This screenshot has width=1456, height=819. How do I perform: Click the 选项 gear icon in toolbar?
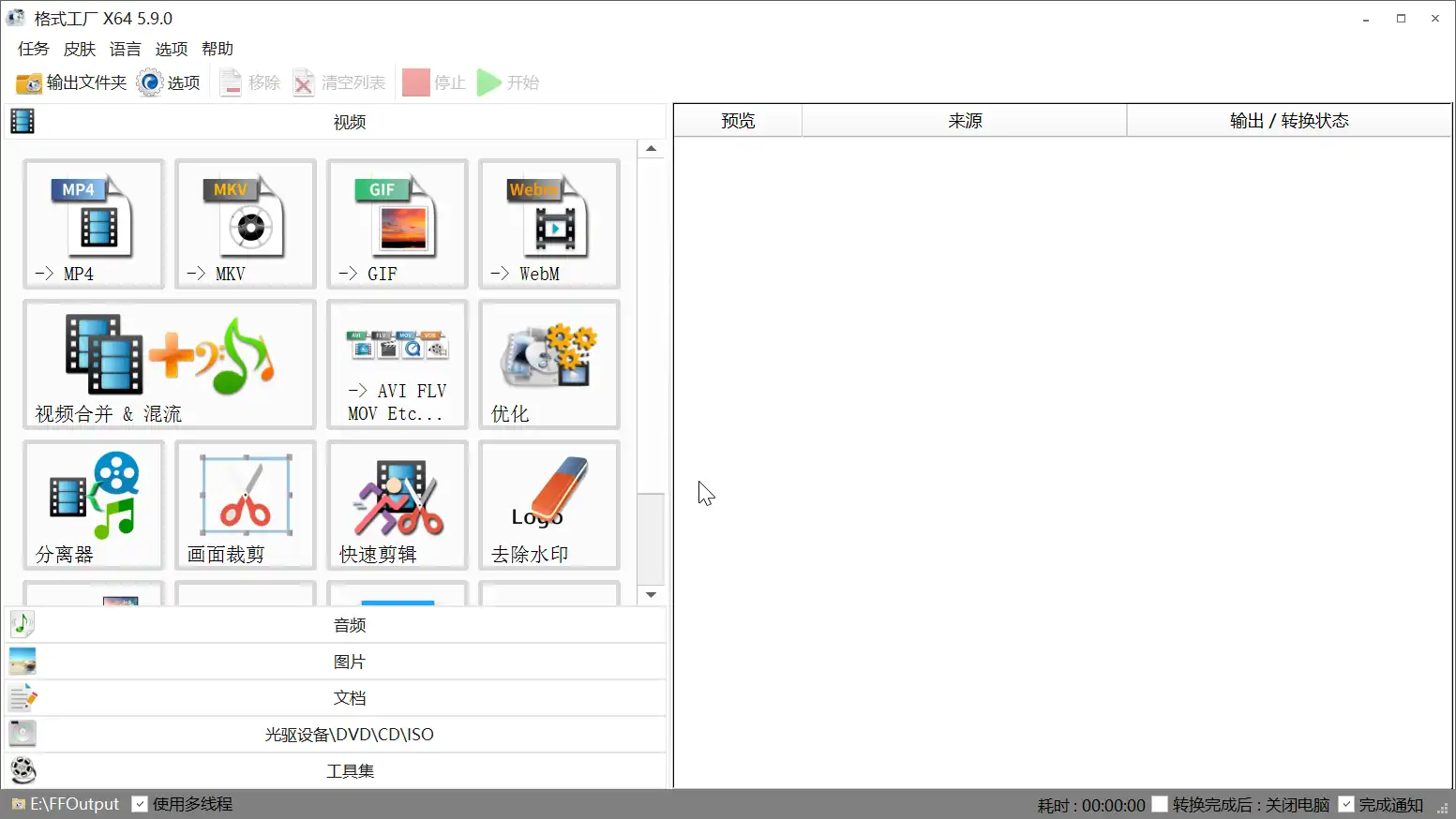149,82
